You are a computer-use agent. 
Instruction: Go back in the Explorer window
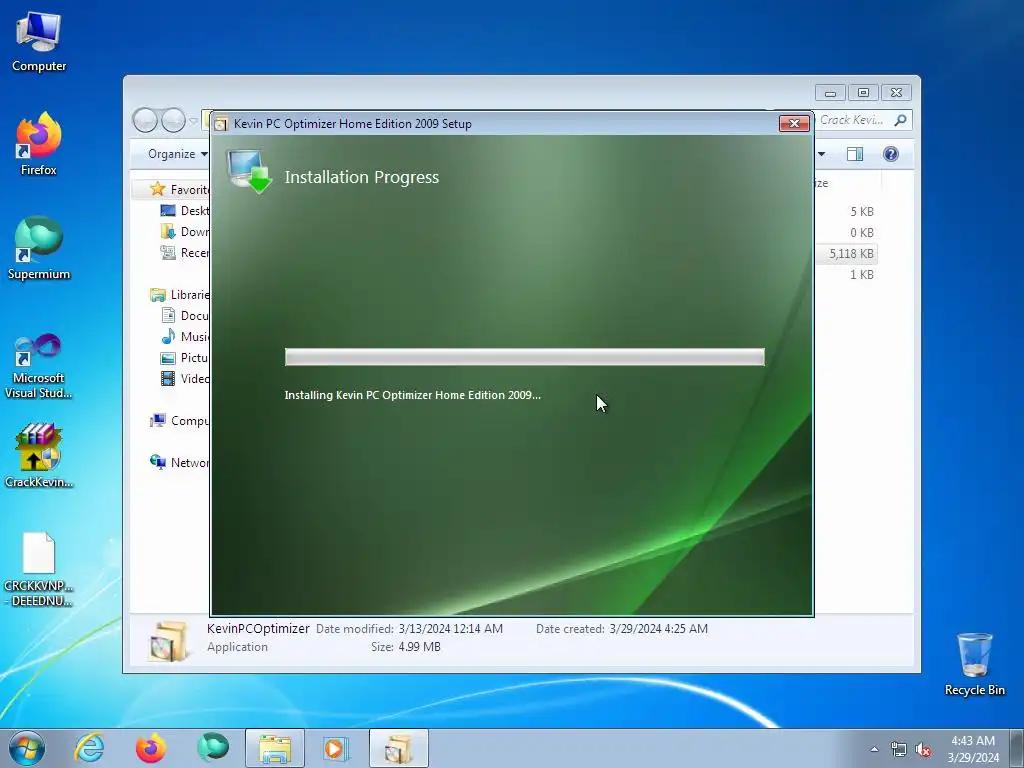[145, 120]
